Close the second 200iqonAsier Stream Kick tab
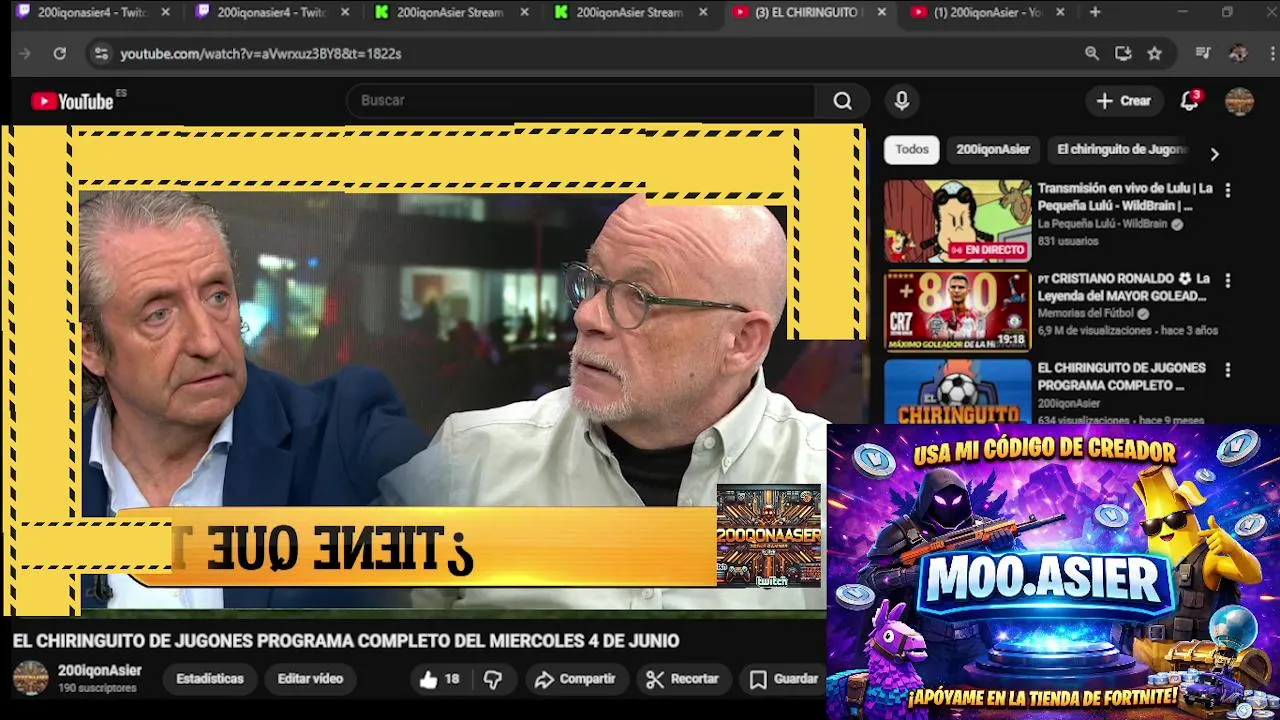The height and width of the screenshot is (720, 1280). tap(704, 12)
